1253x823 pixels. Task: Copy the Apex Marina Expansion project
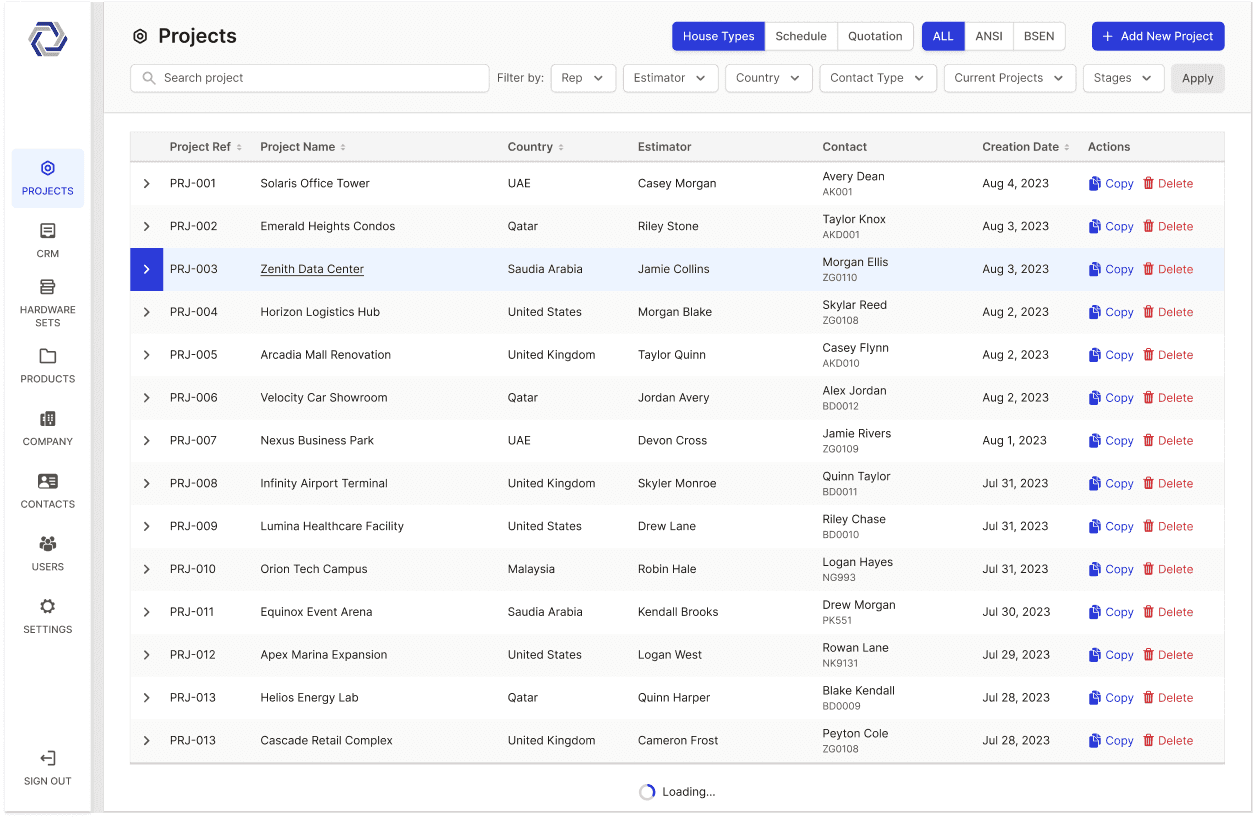pos(1111,655)
